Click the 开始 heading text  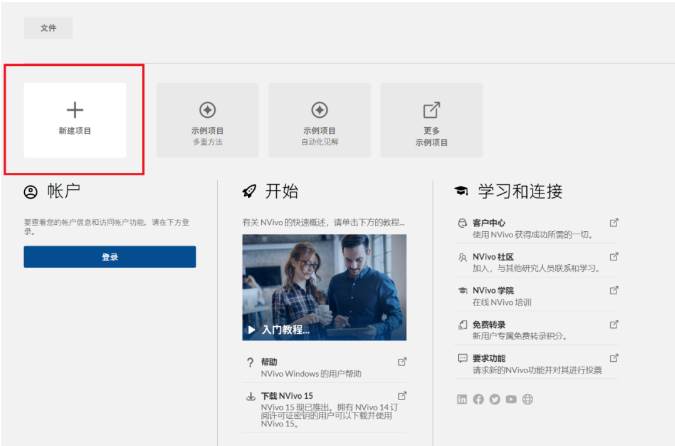(282, 191)
